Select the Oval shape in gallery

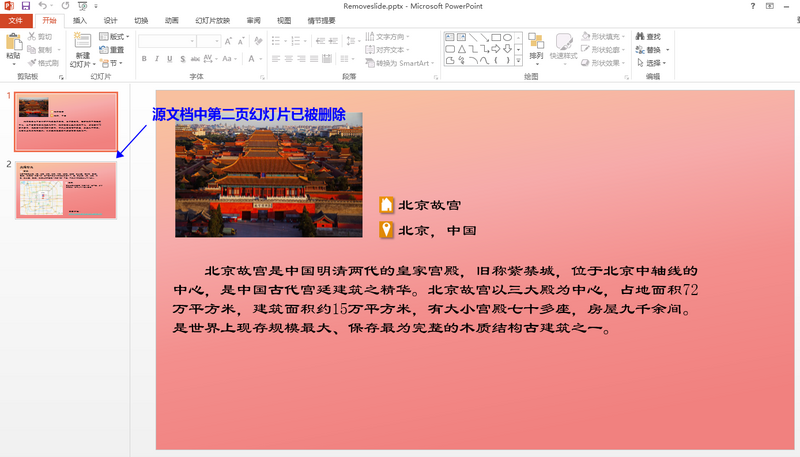click(x=507, y=37)
